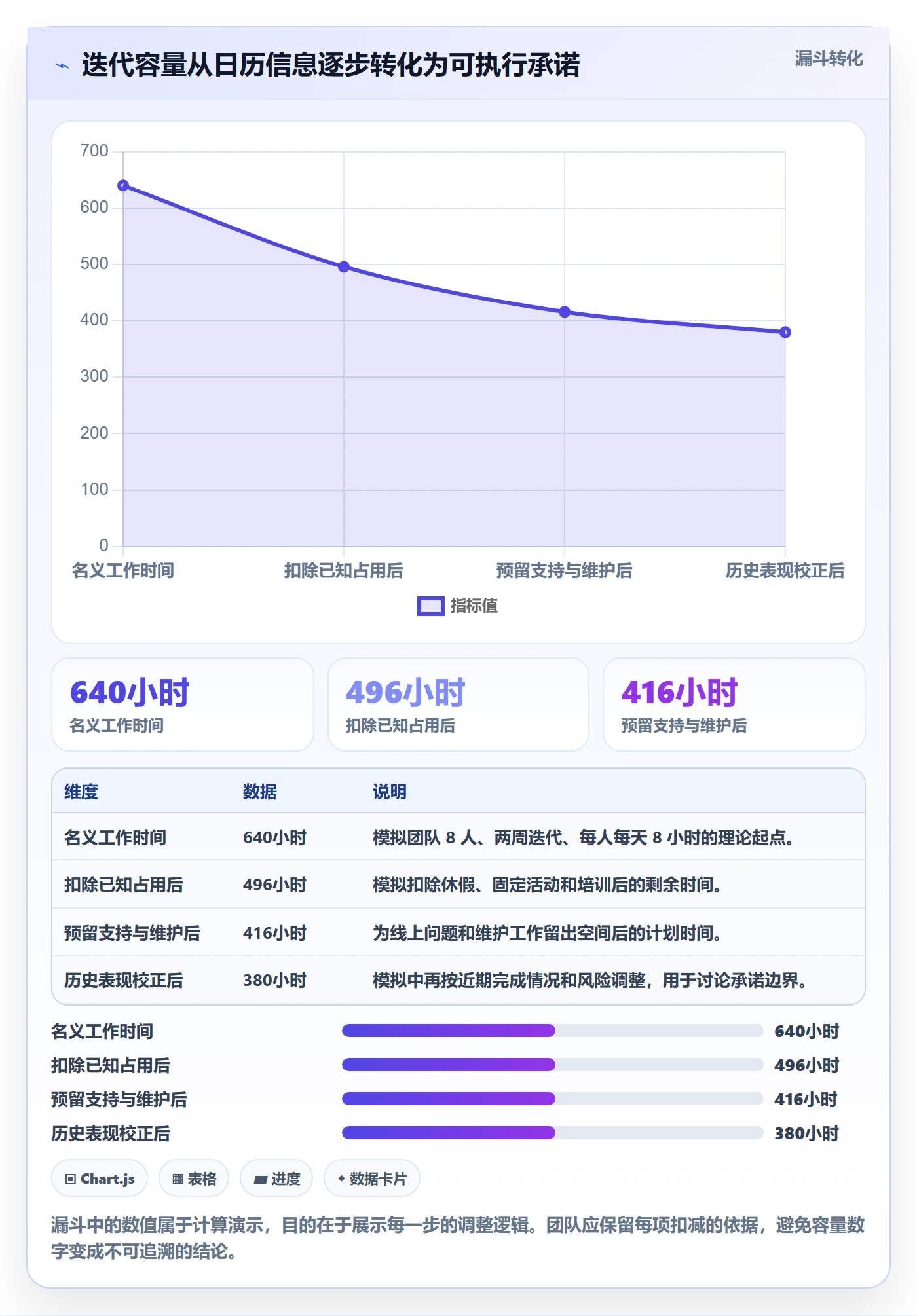Click the x-axis label 历史表现校正后
This screenshot has height=1316, width=917.
785,571
